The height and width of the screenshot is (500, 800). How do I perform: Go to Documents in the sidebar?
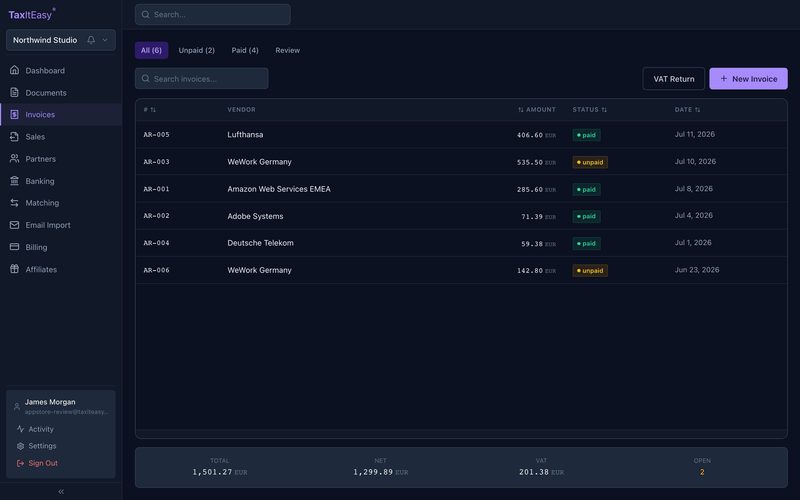tap(61, 92)
